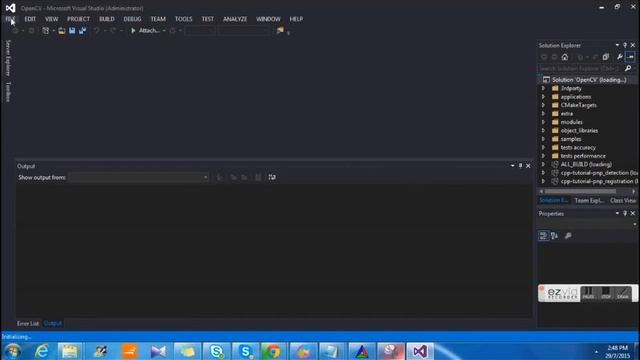Open Google Chrome from the taskbar

tap(273, 351)
